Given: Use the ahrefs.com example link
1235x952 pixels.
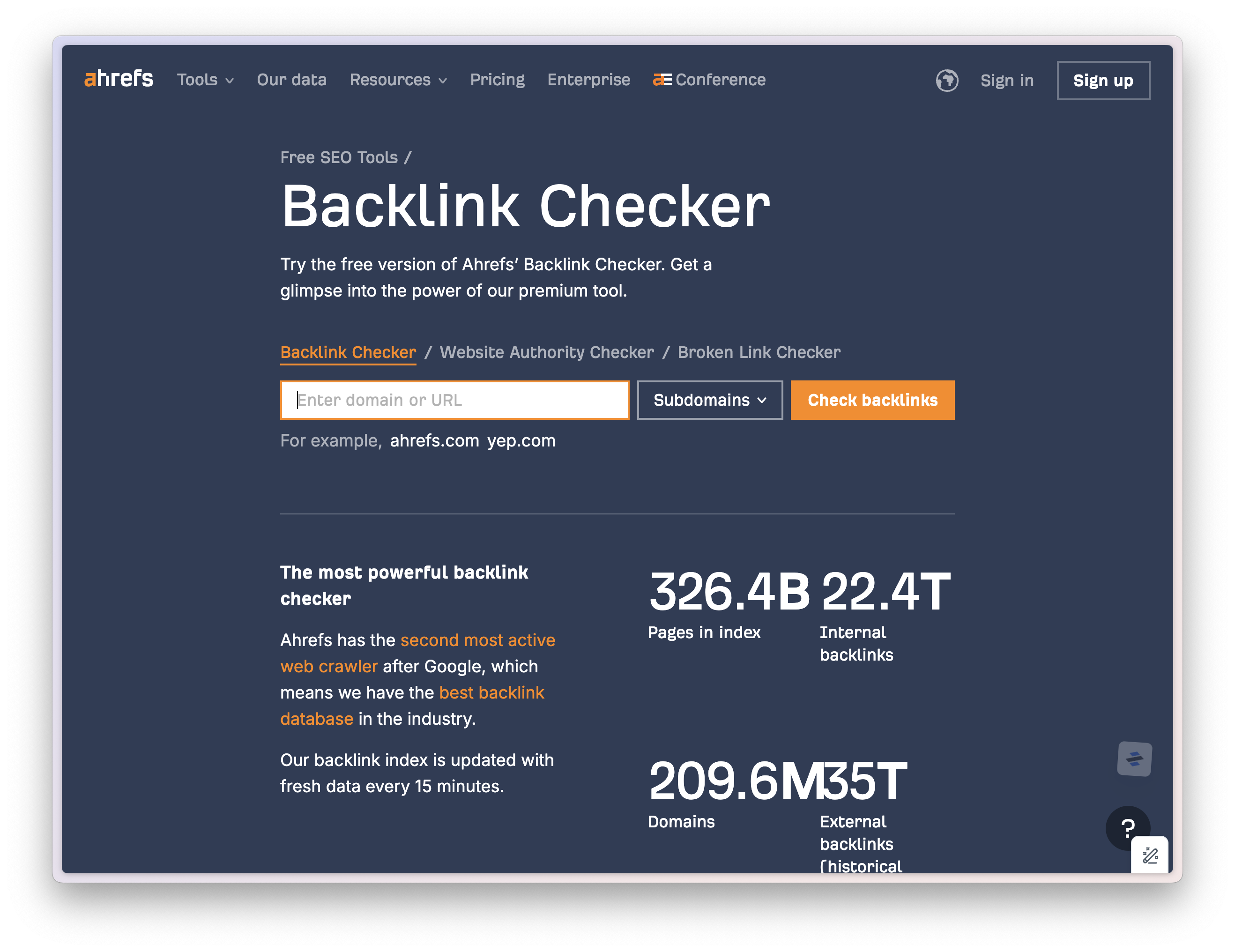Looking at the screenshot, I should point(434,440).
